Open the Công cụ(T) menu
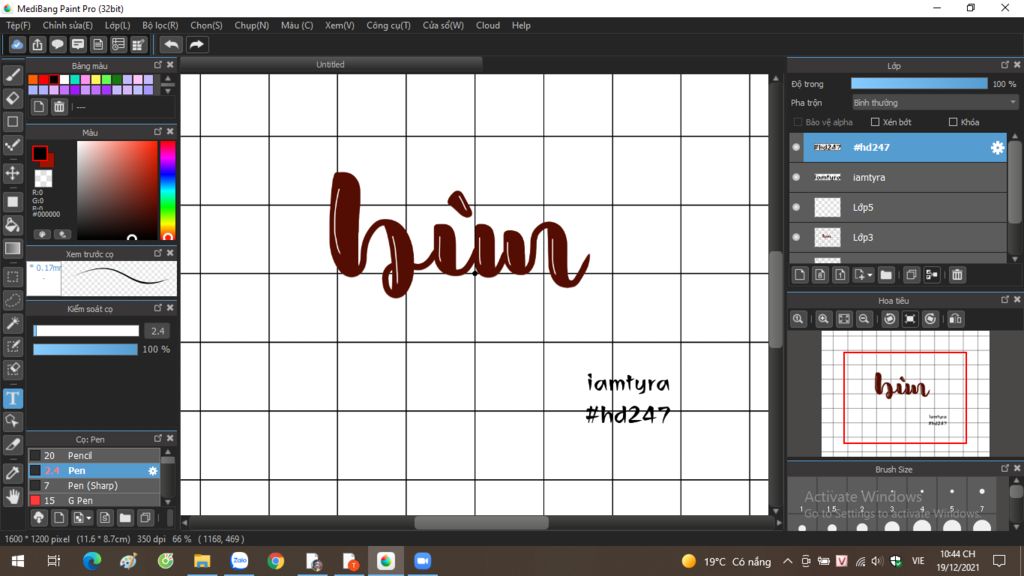Image resolution: width=1024 pixels, height=576 pixels. point(388,25)
